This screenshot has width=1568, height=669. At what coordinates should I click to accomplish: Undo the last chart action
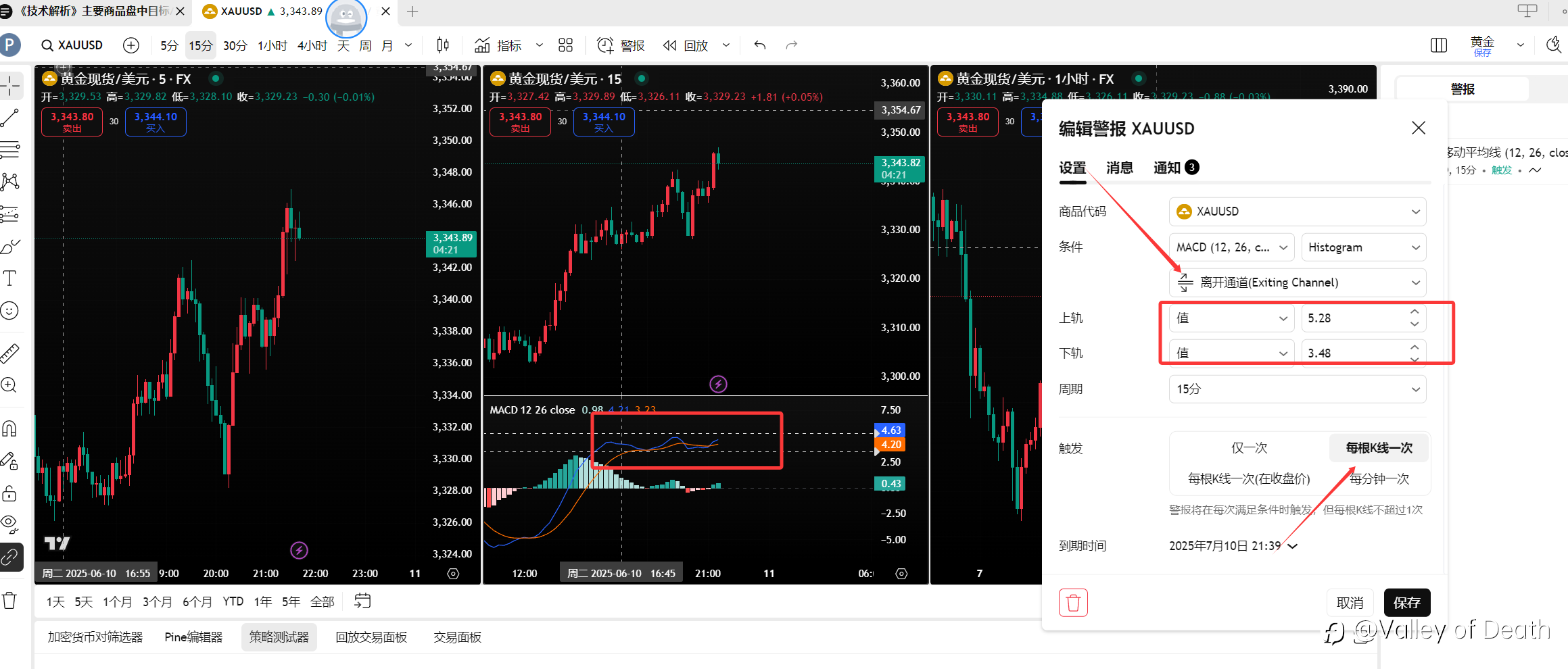(760, 45)
